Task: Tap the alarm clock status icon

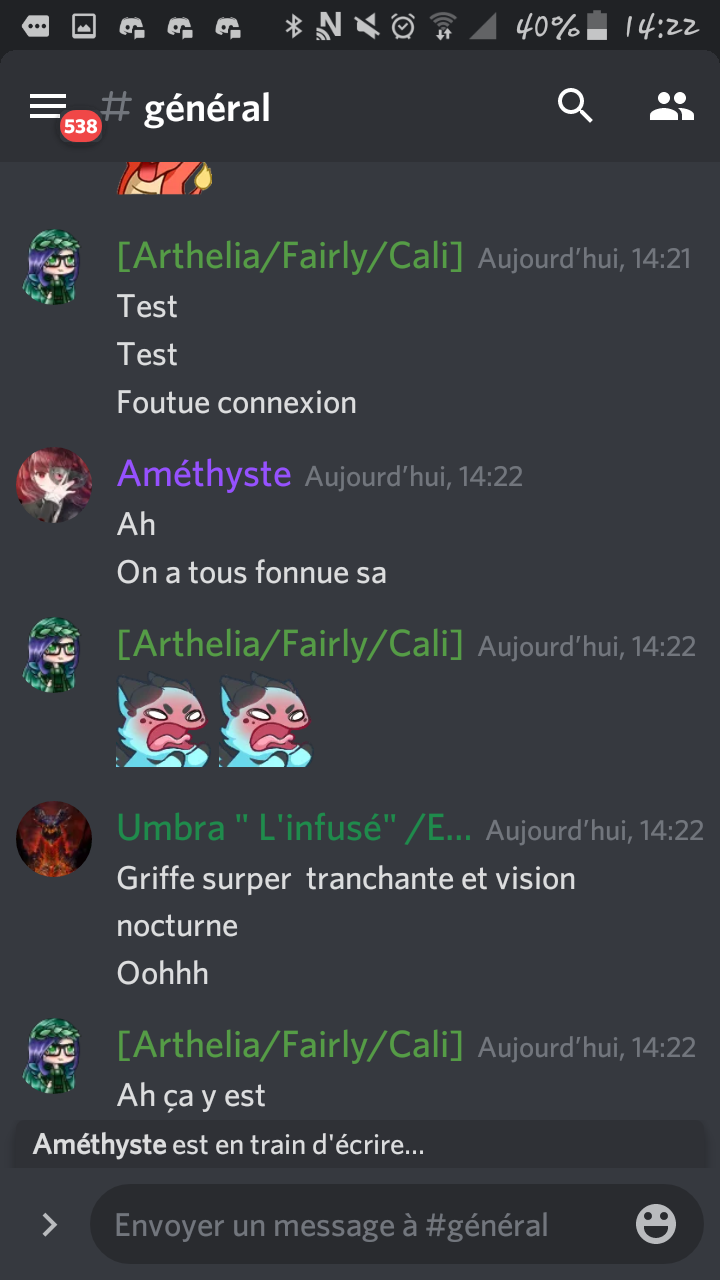Action: click(403, 27)
